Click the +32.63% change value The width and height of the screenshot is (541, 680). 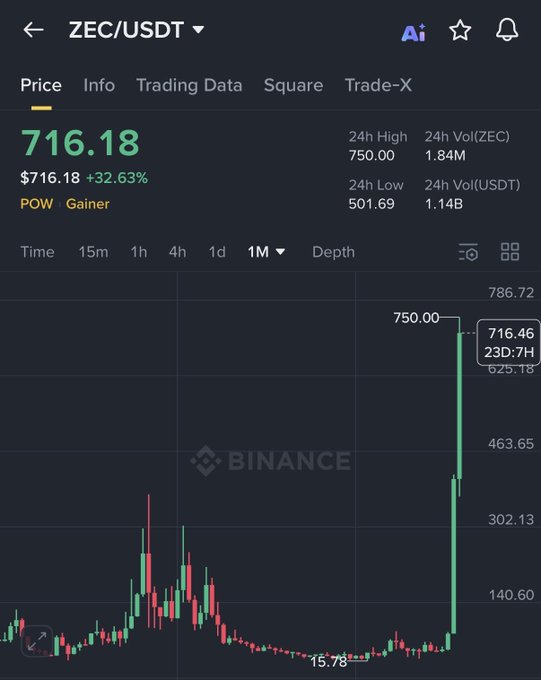117,178
